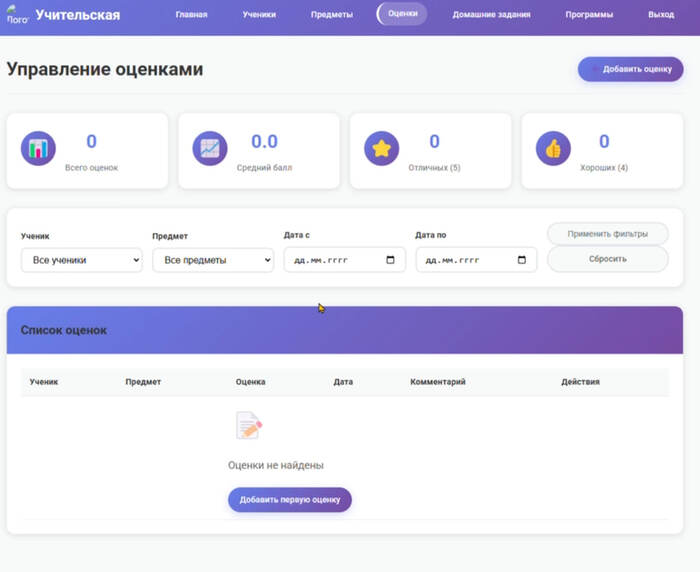Click the Предмет column header
This screenshot has height=572, width=700.
[143, 382]
